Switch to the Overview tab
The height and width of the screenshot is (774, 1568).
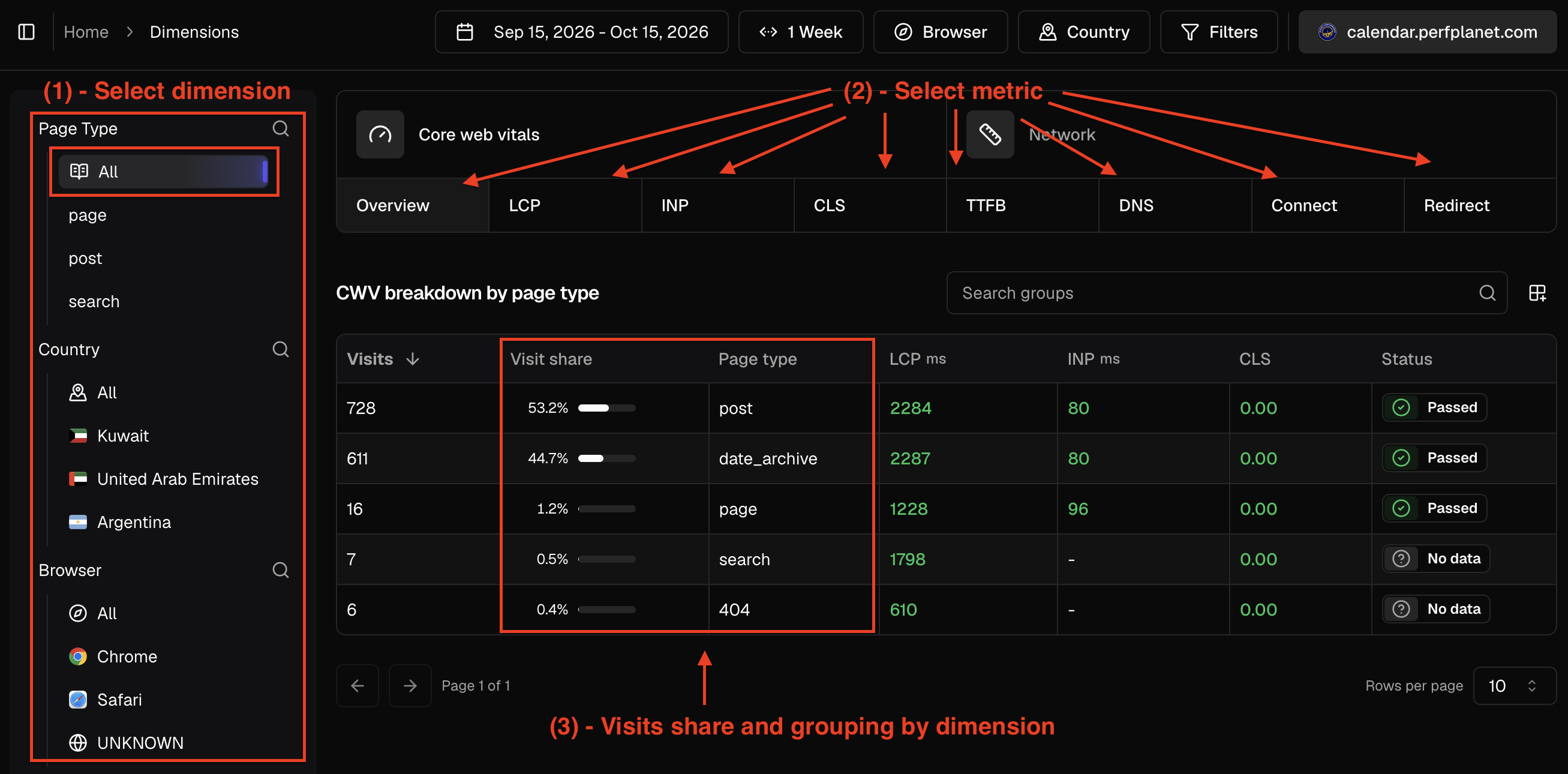[413, 205]
